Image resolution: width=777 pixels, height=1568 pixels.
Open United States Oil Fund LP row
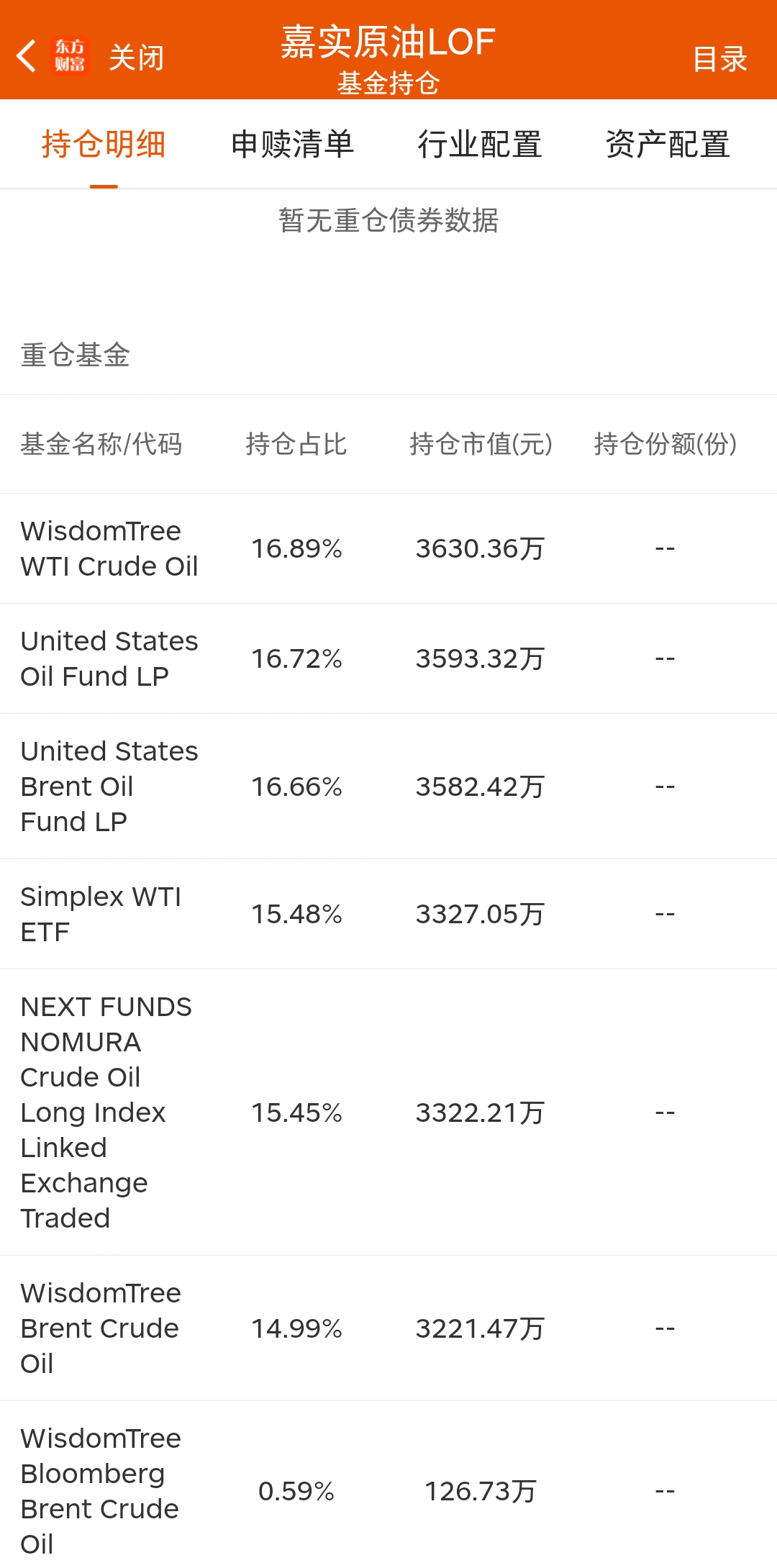(x=388, y=659)
